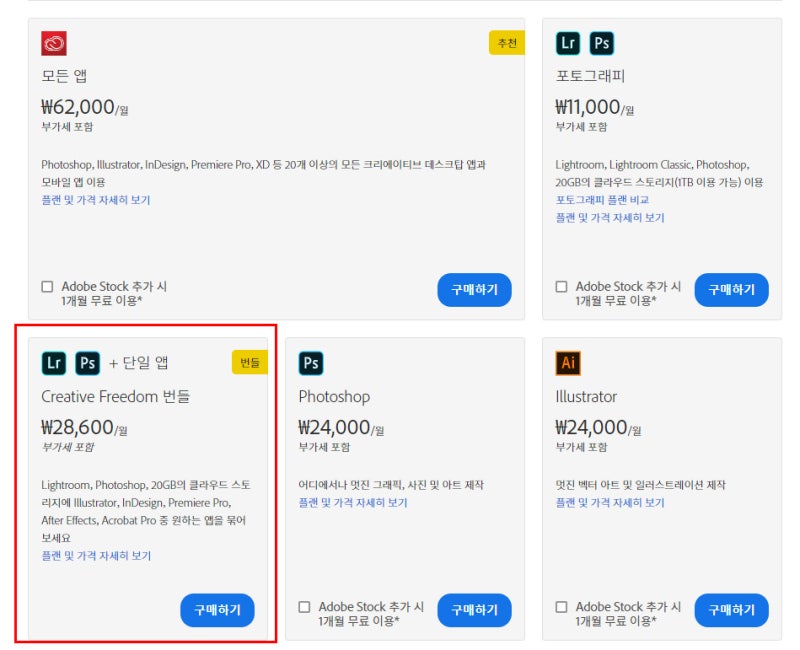Click Adobe Stock 추가 시 label on 모든 앱 card

[x=114, y=293]
